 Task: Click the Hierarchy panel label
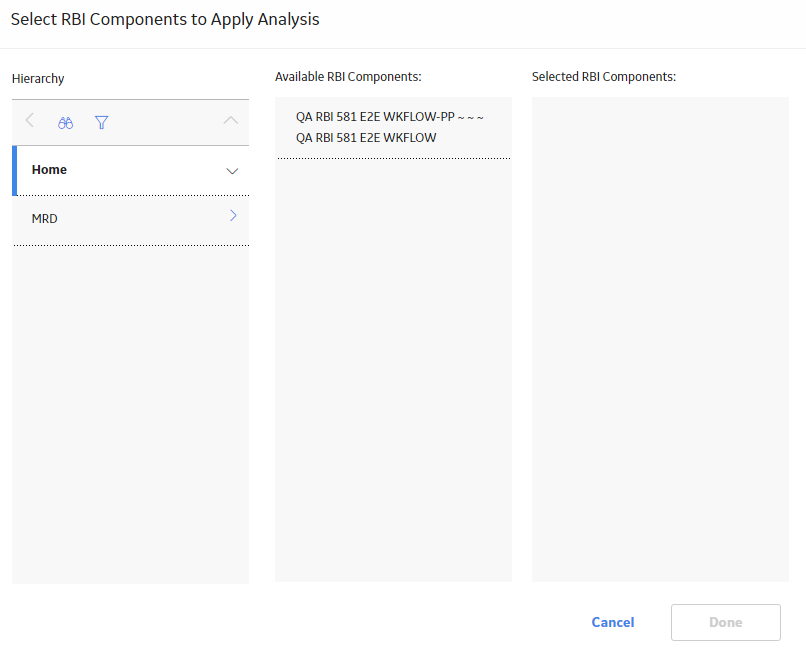(x=38, y=79)
